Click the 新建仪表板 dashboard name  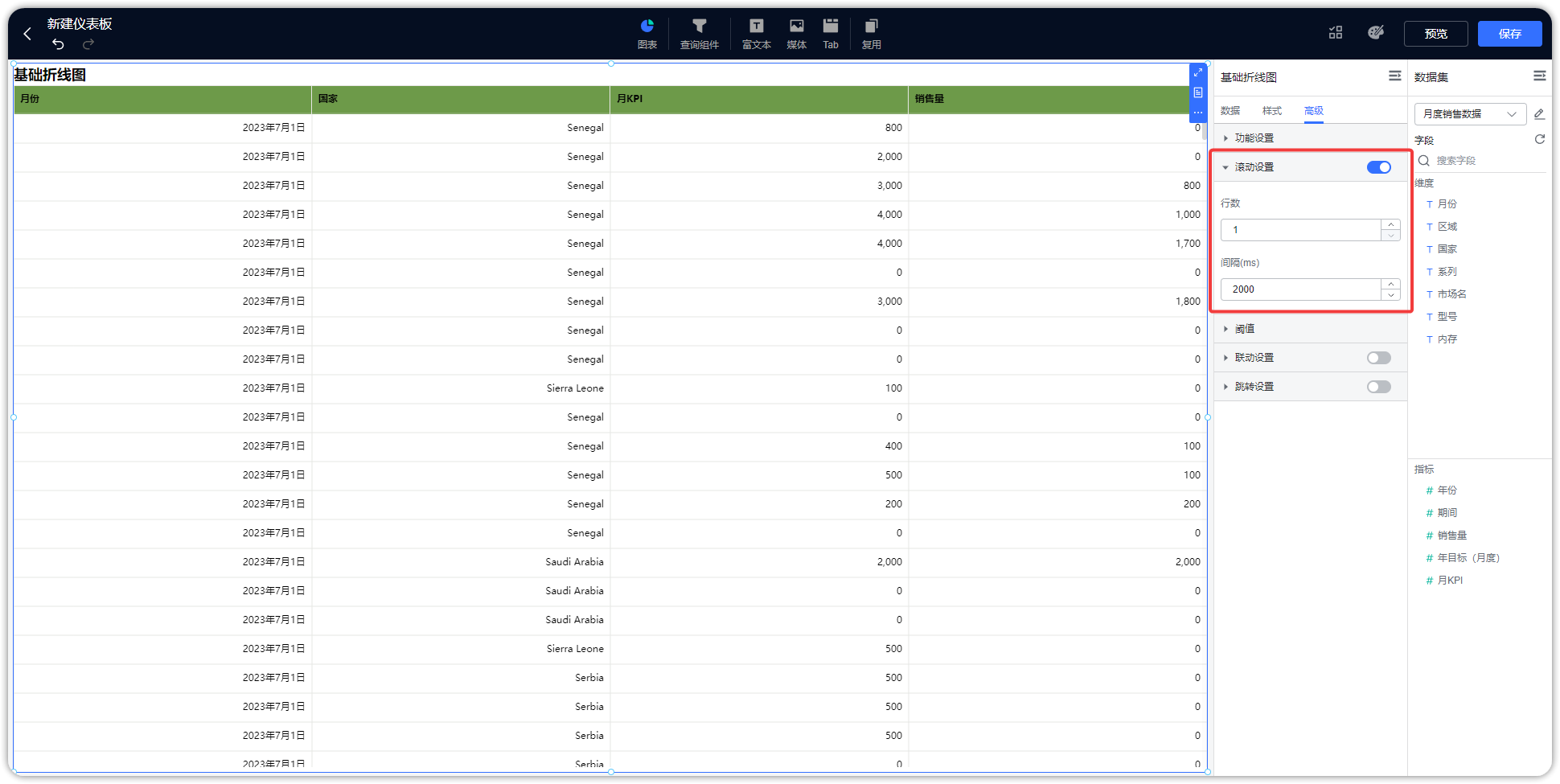[80, 24]
